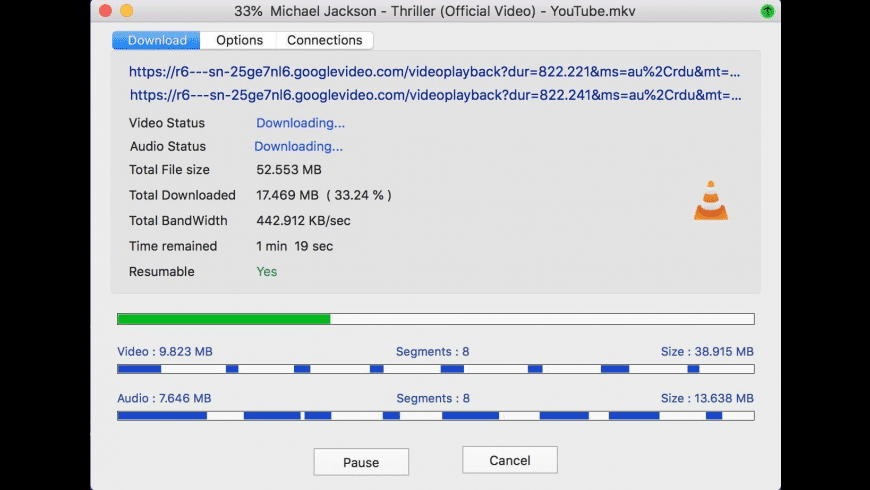Viewport: 870px width, 490px height.
Task: Open the second googlevideo URL with dur=822.241
Action: coord(436,95)
